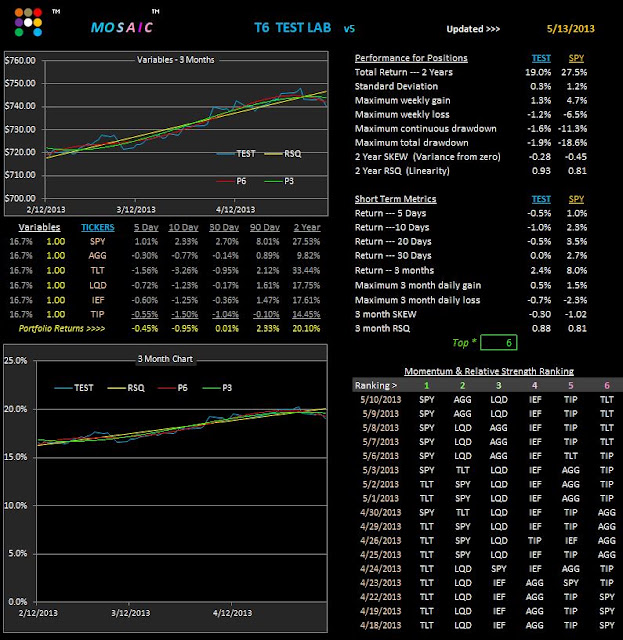Click Maximum continuous drawdown row label
The image size is (623, 640).
[425, 129]
